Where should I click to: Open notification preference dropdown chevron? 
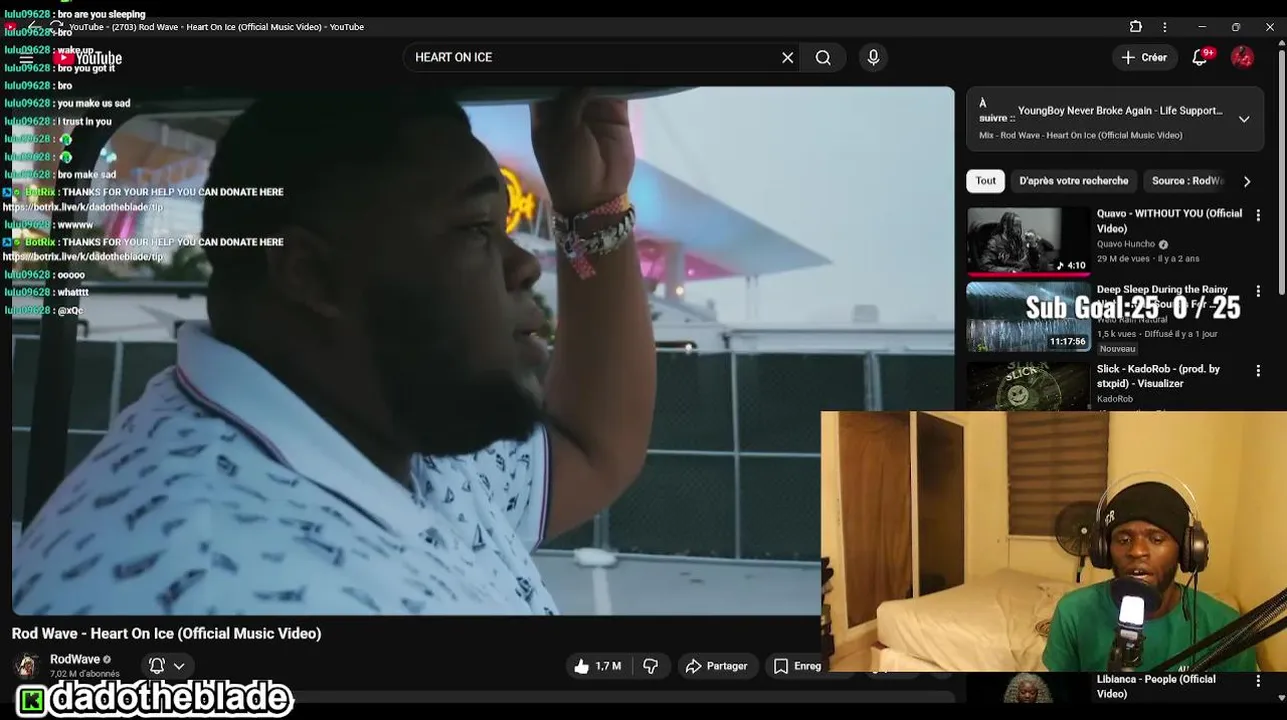179,665
